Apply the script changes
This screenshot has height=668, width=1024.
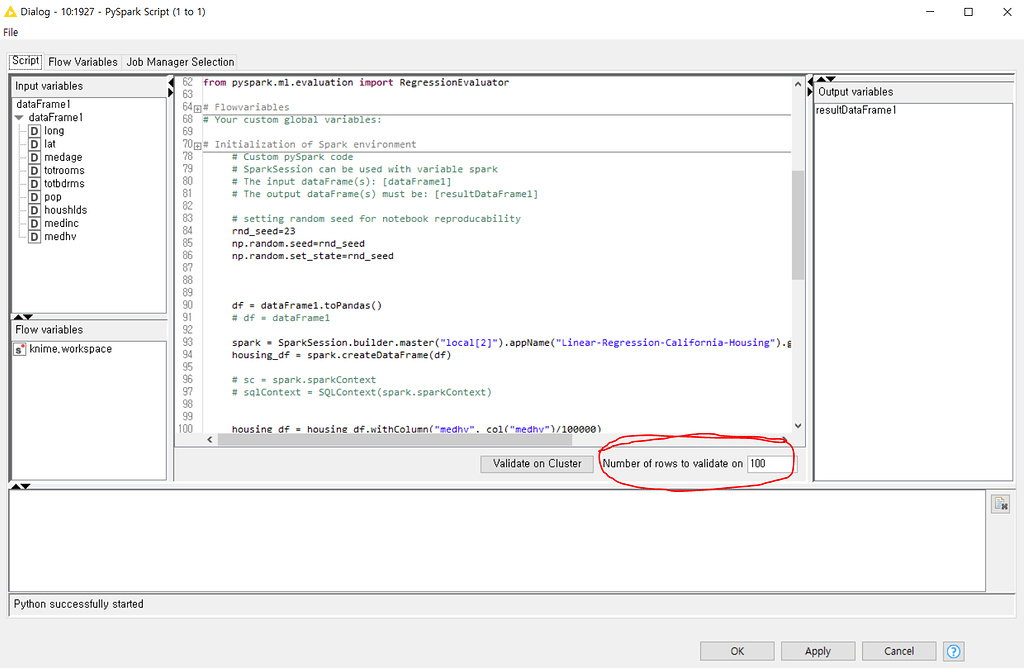817,651
